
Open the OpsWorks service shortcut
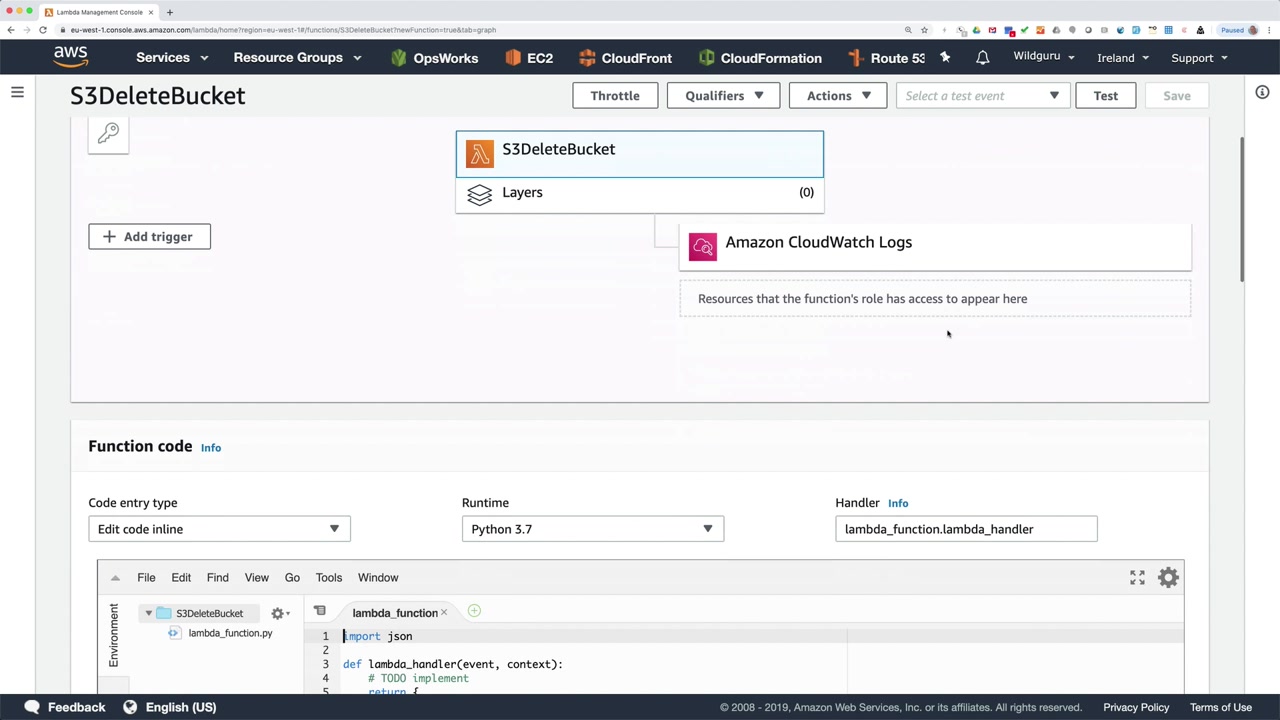coord(434,58)
